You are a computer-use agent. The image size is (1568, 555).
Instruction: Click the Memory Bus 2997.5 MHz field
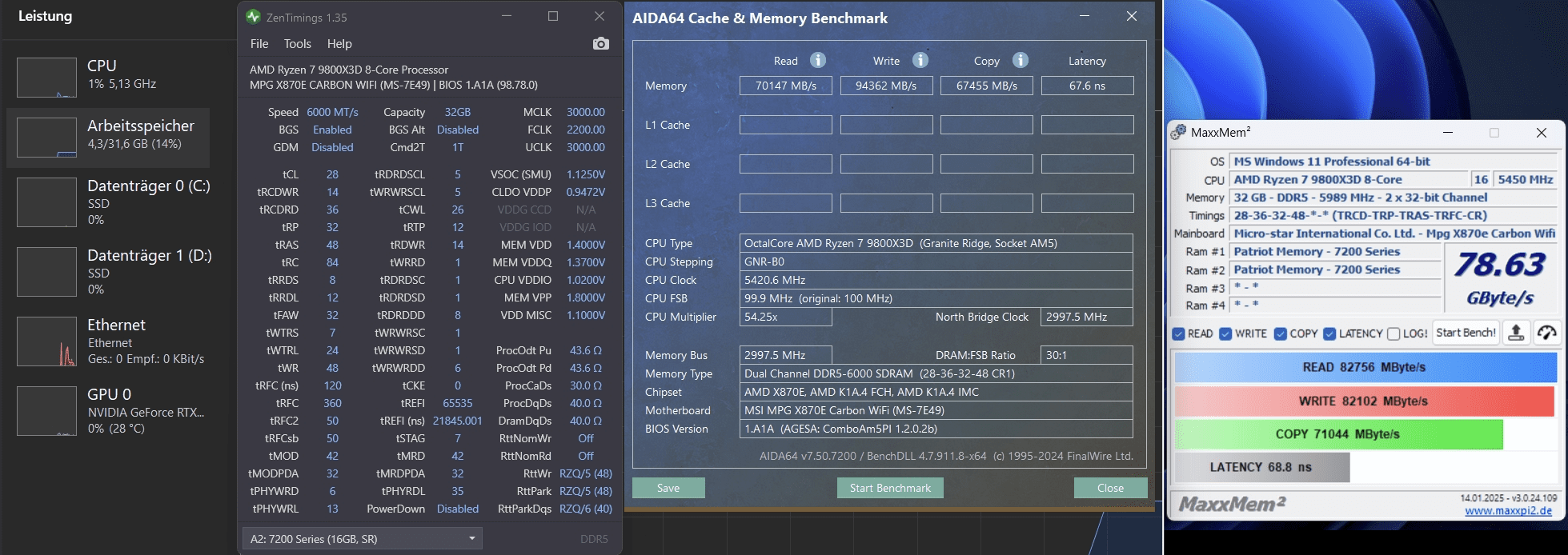tap(786, 355)
